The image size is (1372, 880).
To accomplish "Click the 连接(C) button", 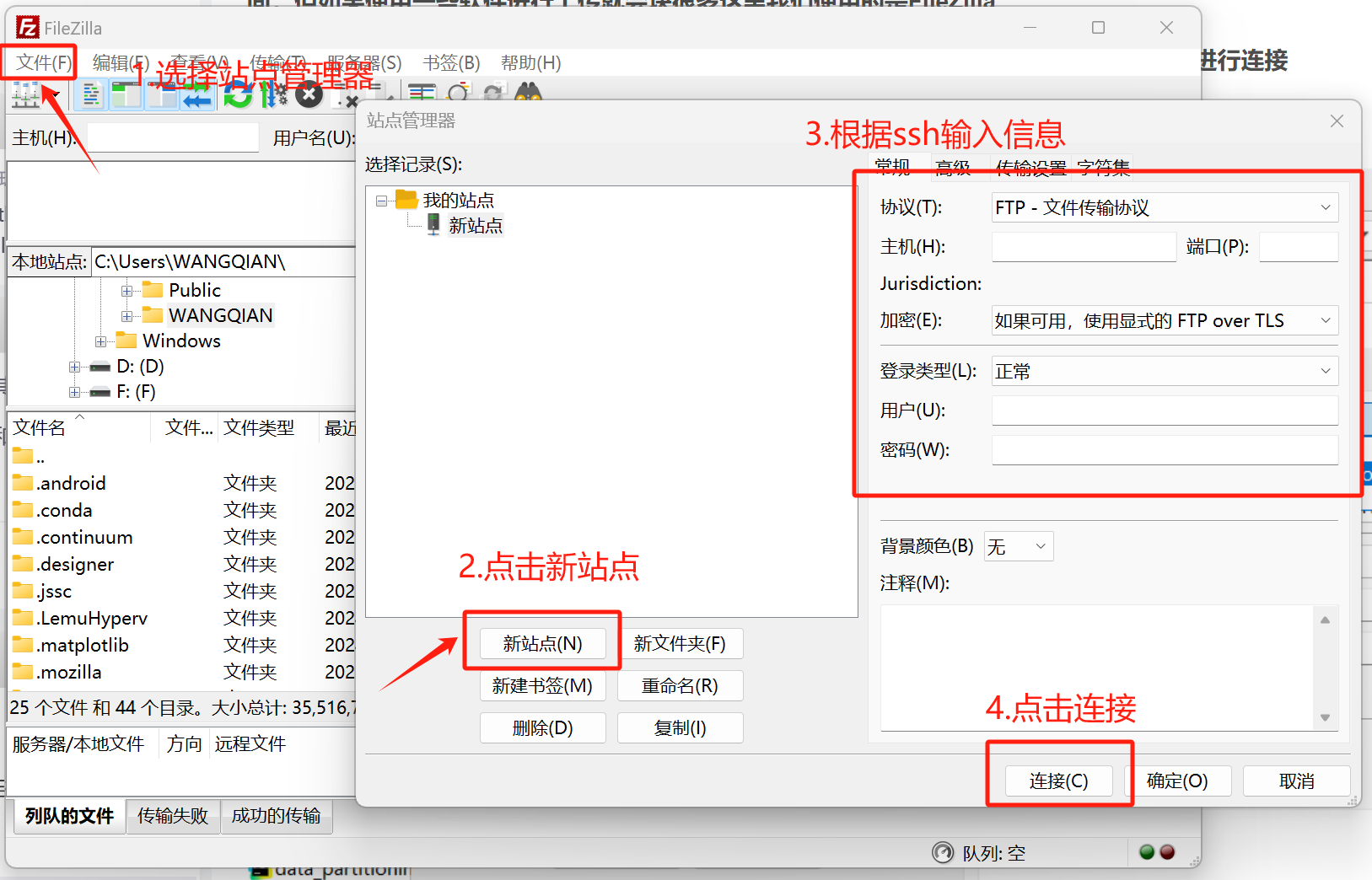I will (1058, 781).
